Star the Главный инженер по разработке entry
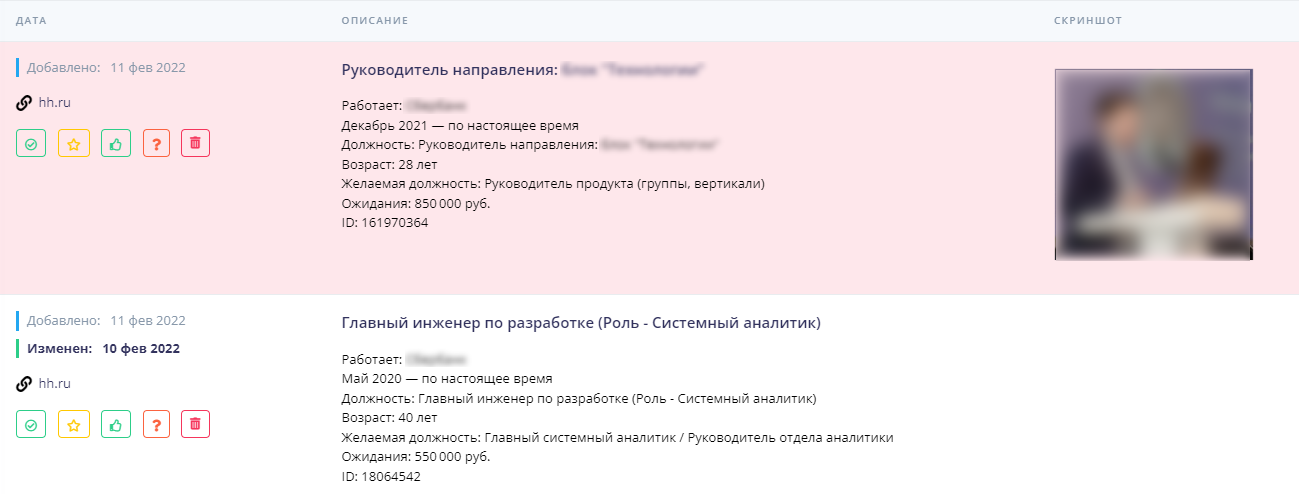This screenshot has width=1299, height=494. pos(73,425)
